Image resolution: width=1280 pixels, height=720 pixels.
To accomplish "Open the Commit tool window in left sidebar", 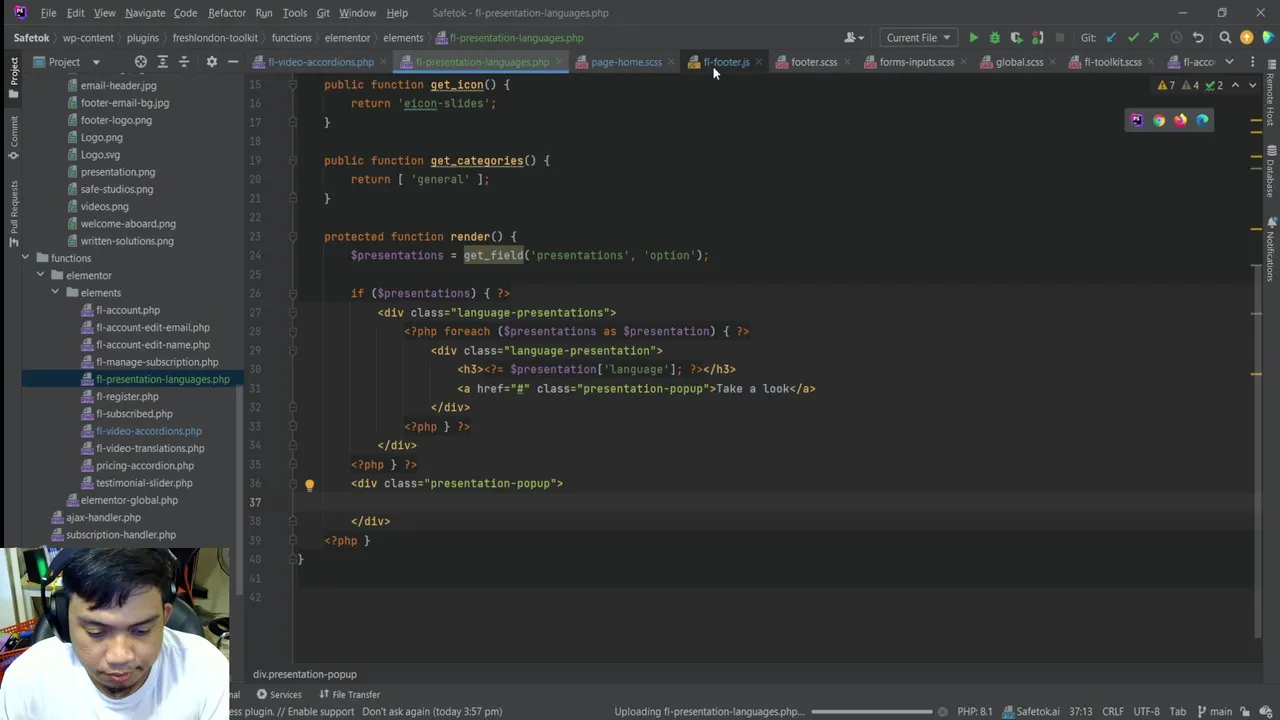I will (13, 137).
